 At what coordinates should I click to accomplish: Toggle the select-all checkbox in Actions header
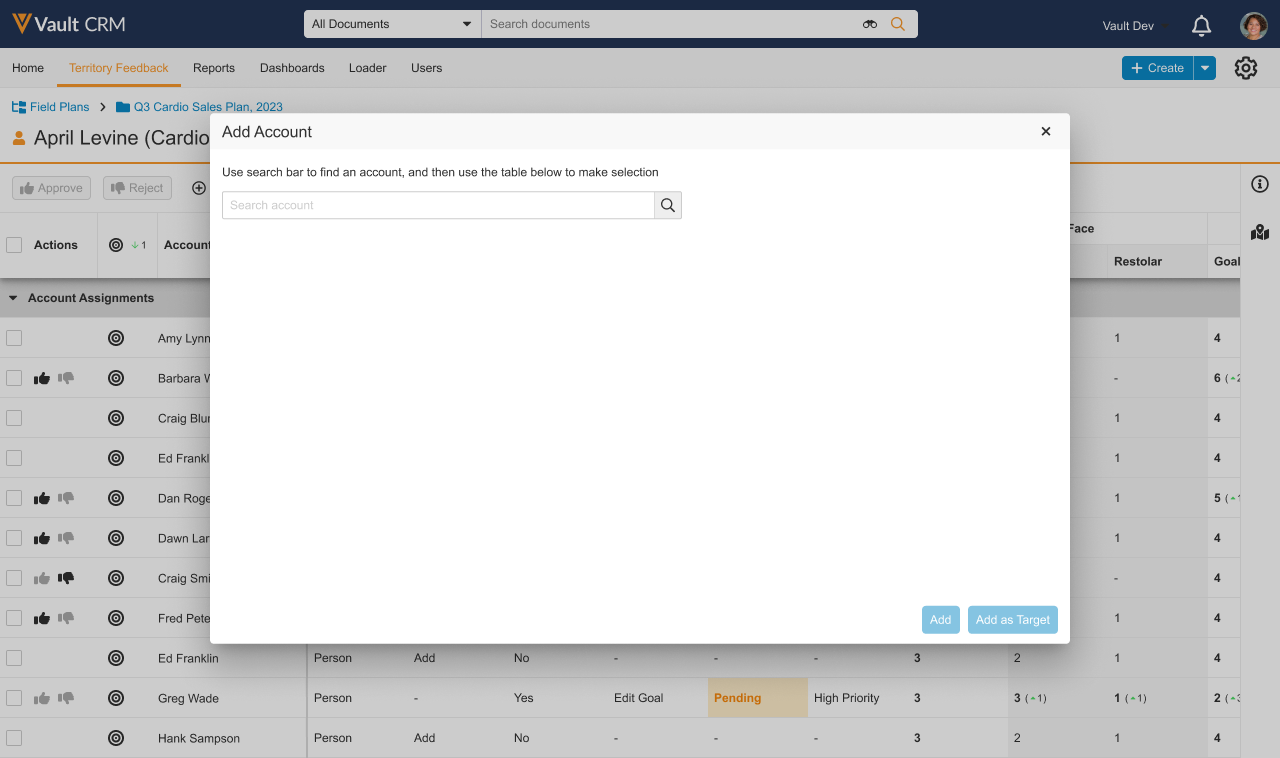14,245
